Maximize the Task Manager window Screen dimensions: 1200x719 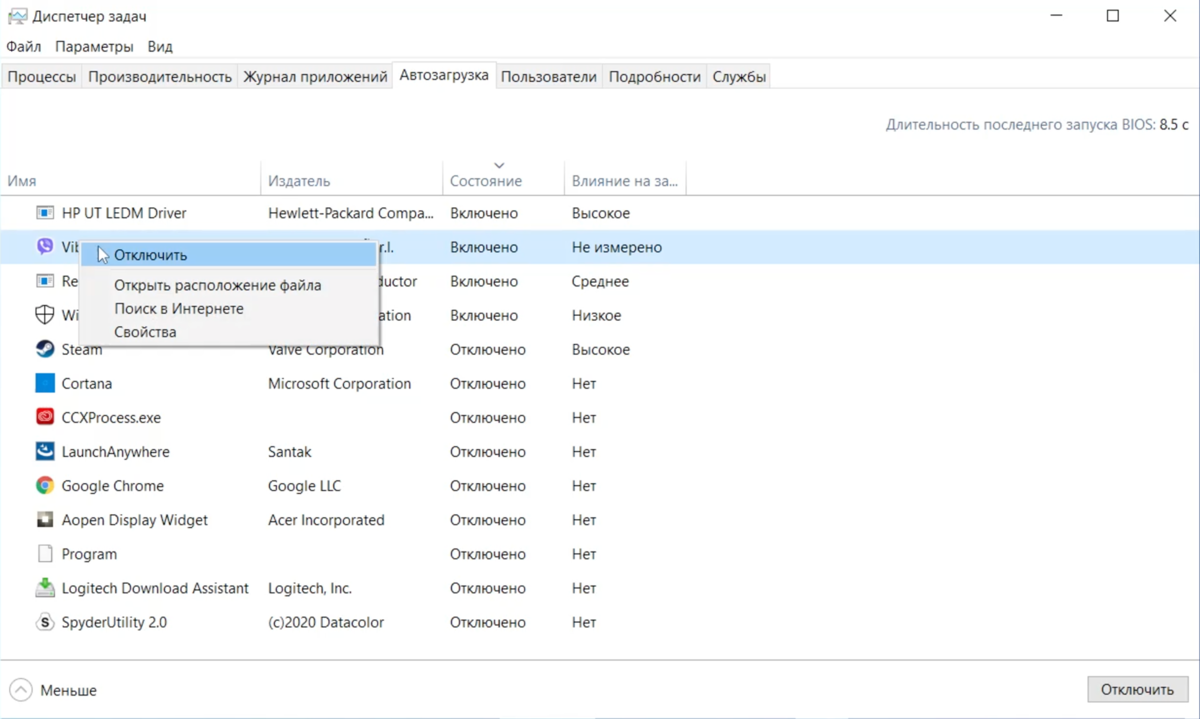1113,16
